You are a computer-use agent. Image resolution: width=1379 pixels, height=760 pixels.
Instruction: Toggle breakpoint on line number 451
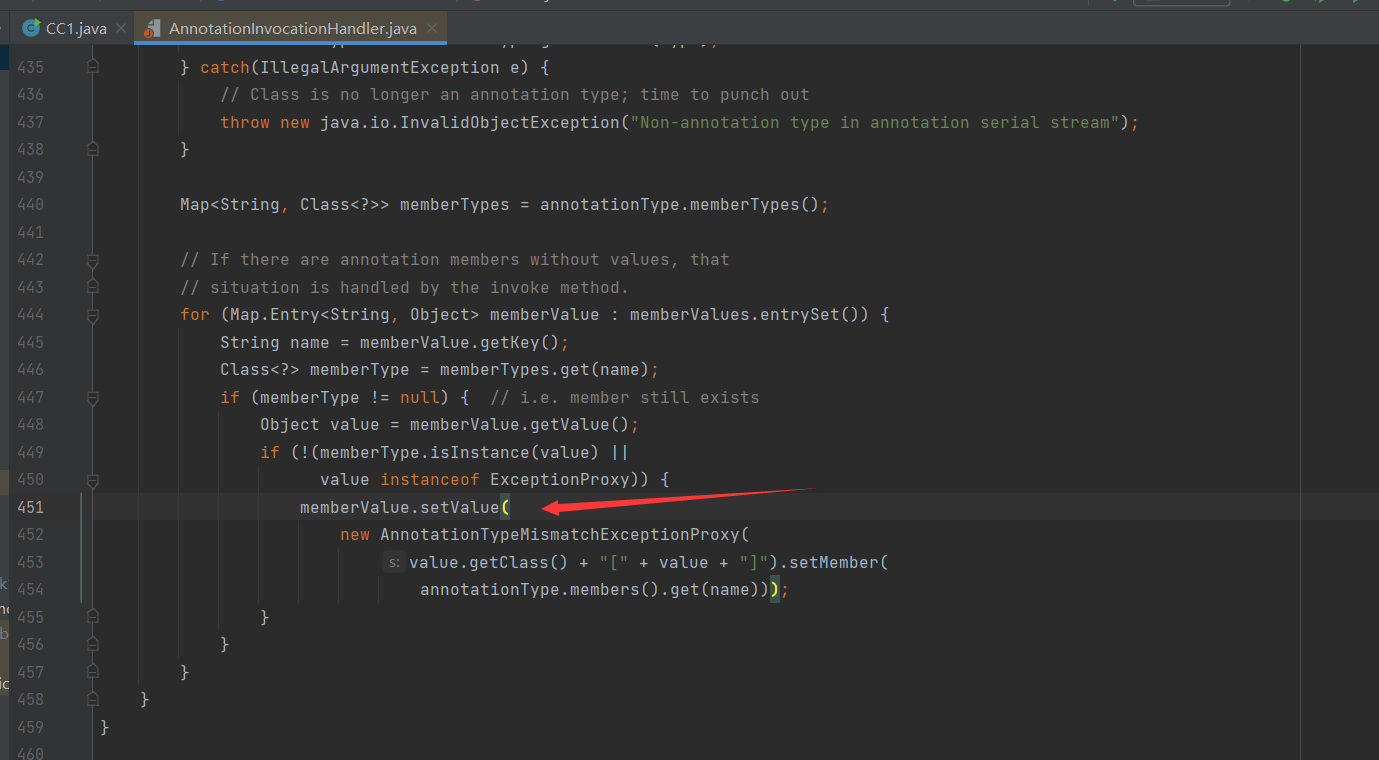[30, 508]
